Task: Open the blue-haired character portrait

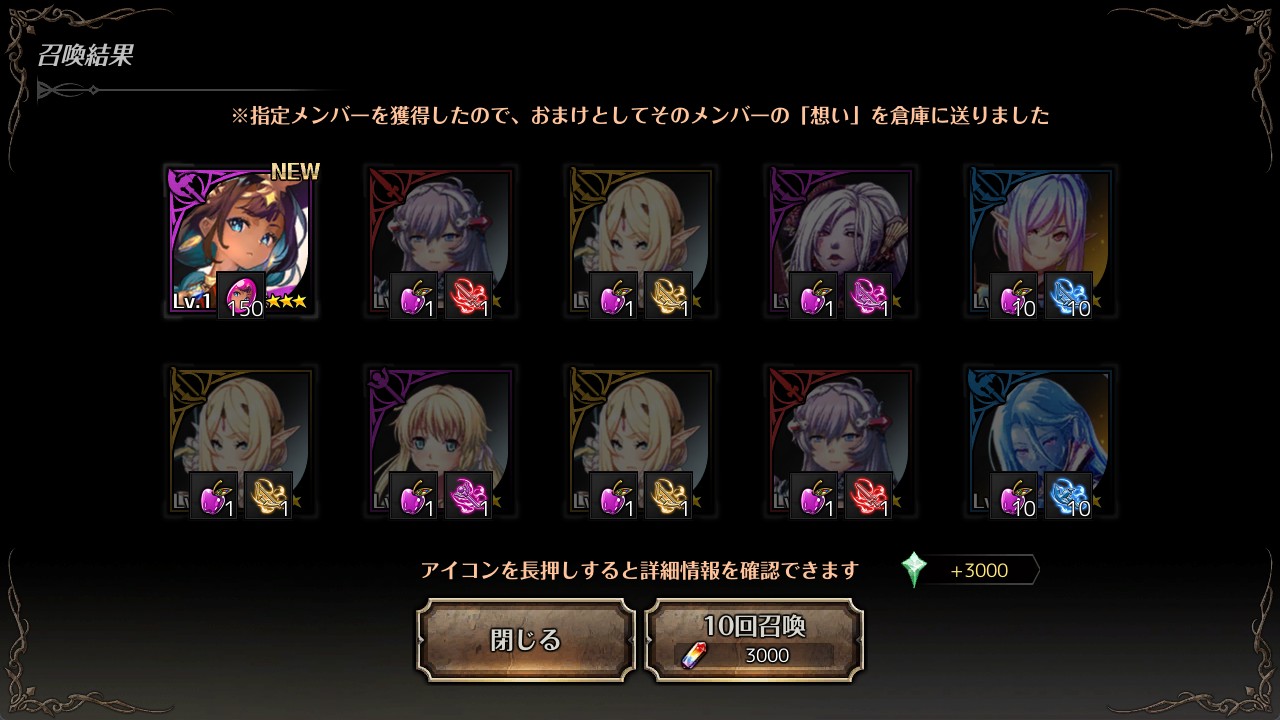Action: click(1040, 441)
